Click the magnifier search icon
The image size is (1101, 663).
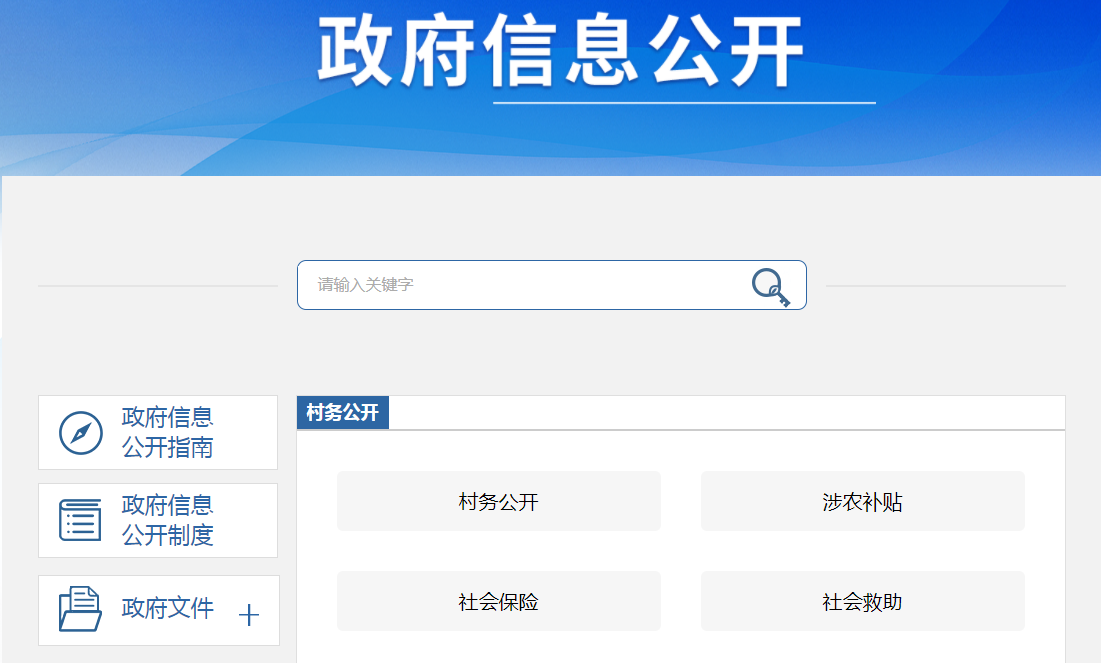click(x=770, y=287)
